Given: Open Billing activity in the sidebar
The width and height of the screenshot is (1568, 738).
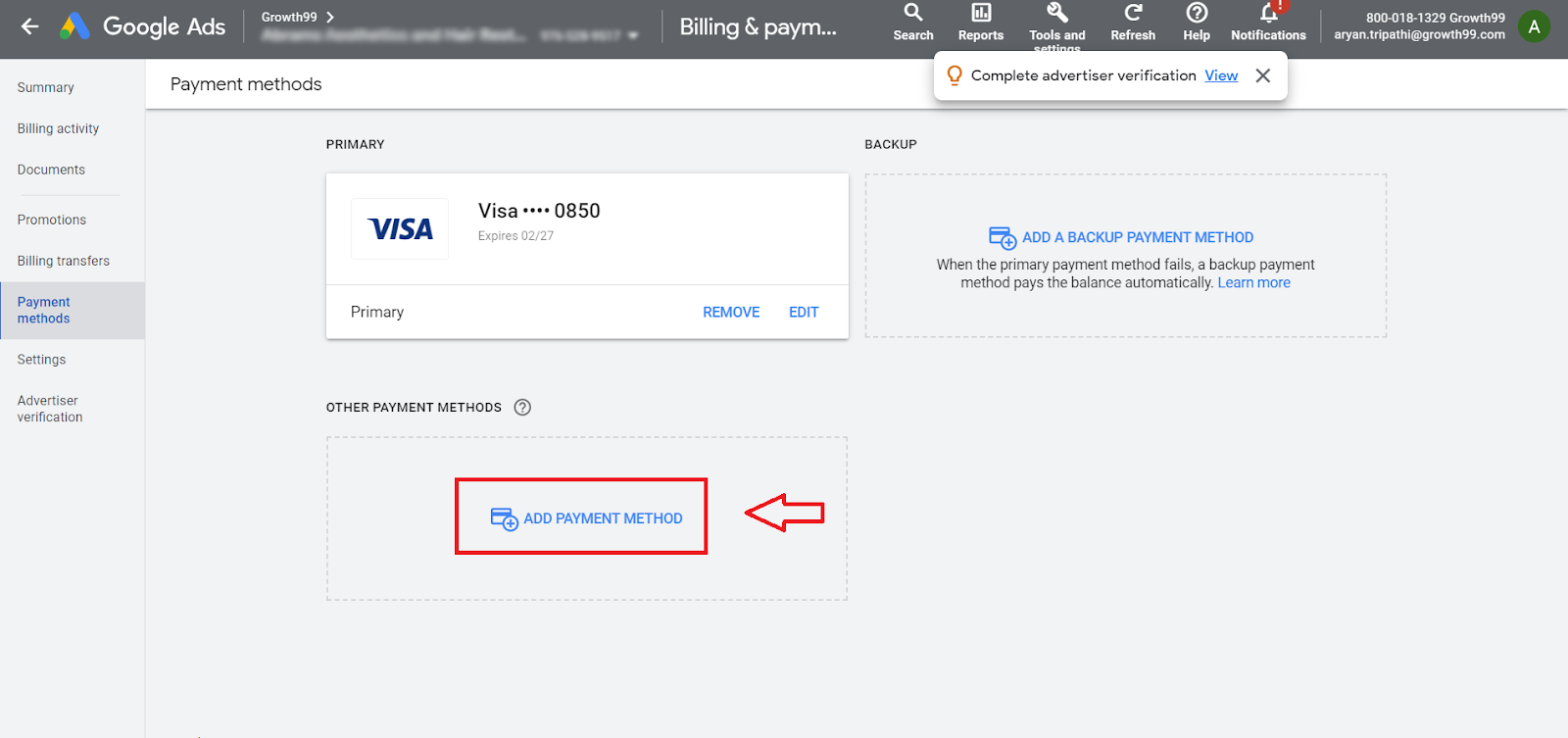Looking at the screenshot, I should [58, 128].
